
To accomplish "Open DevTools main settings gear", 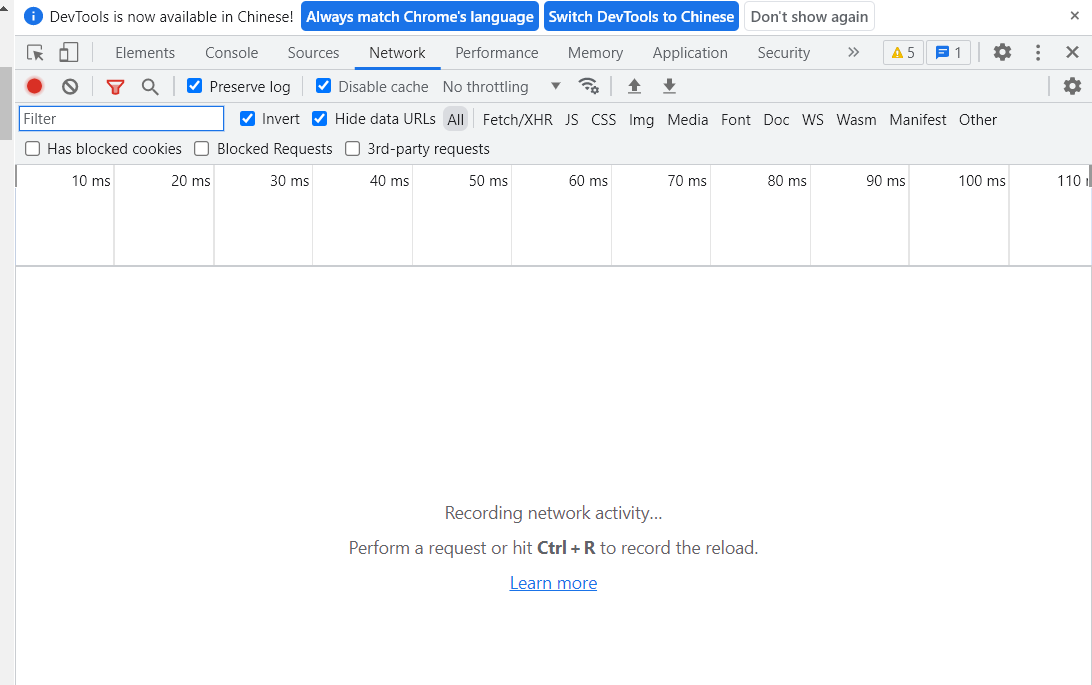I will (x=1002, y=52).
